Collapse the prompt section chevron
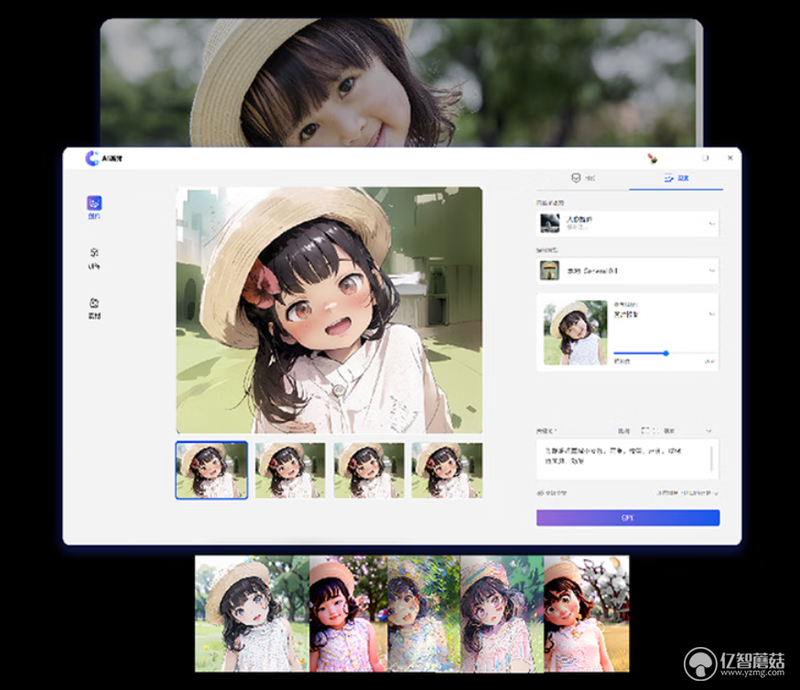 click(x=709, y=431)
